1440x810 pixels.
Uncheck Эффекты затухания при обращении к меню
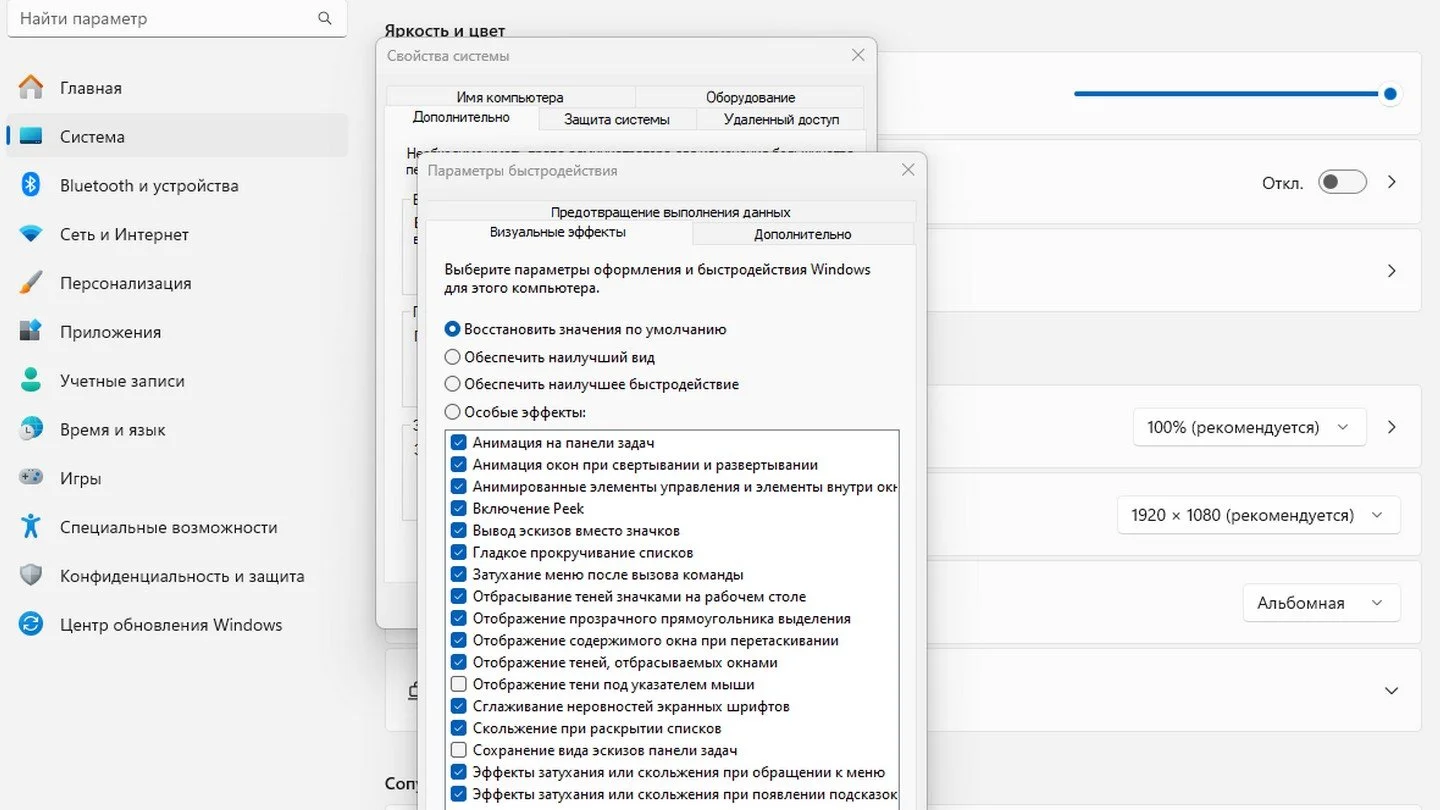458,772
